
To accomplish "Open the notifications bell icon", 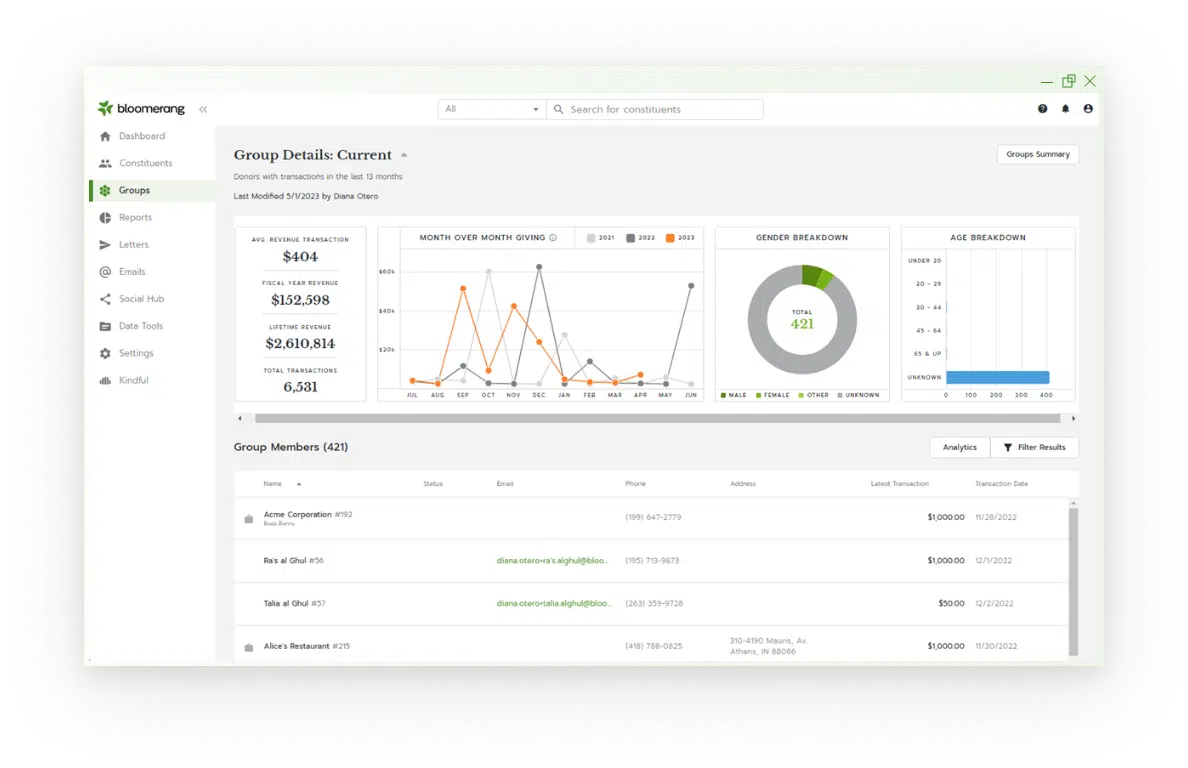I will pos(1065,109).
